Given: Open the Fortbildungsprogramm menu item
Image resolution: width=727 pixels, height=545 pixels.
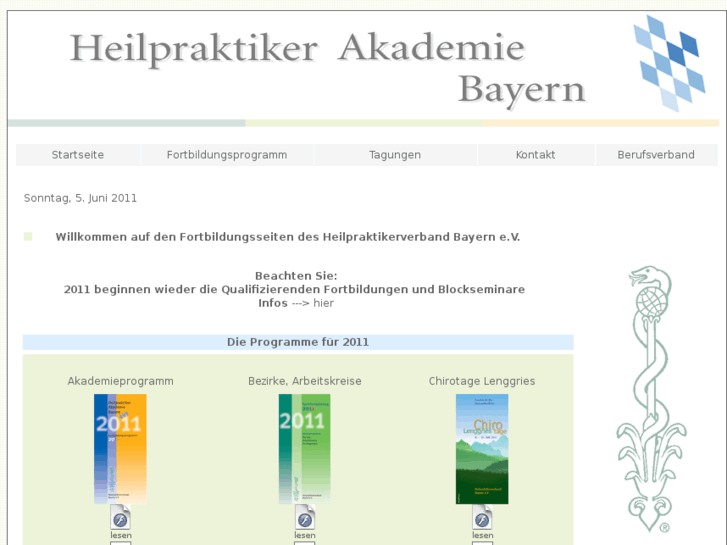Looking at the screenshot, I should click(227, 155).
